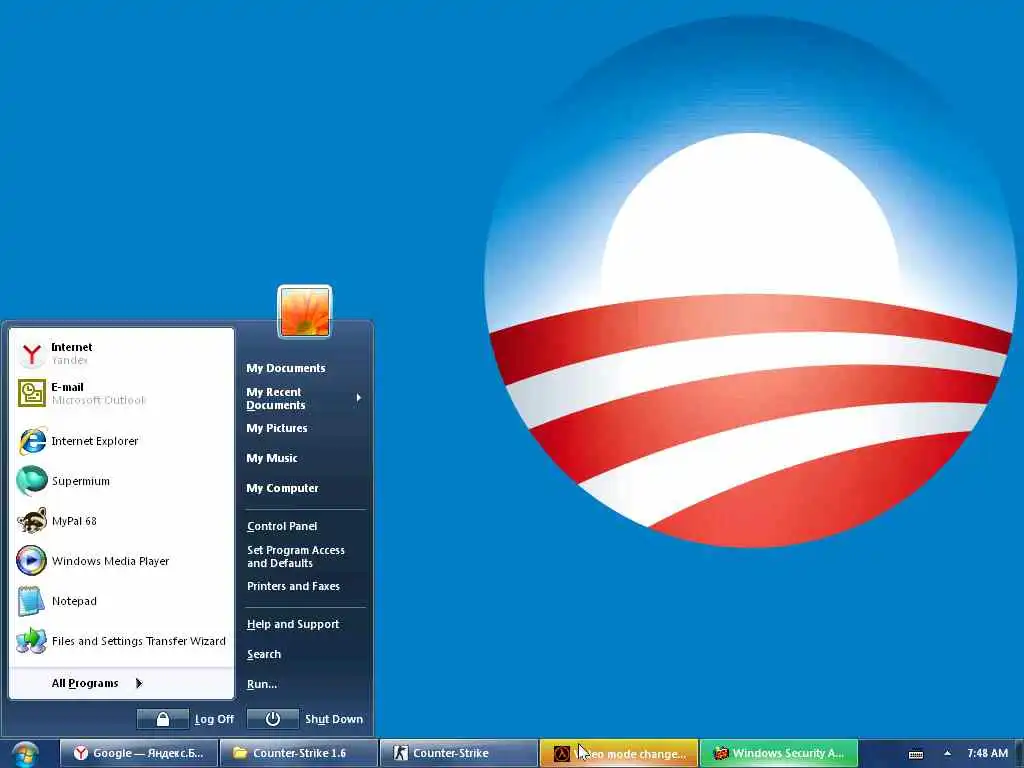Open Printers and Faxes
The height and width of the screenshot is (768, 1024).
point(293,586)
